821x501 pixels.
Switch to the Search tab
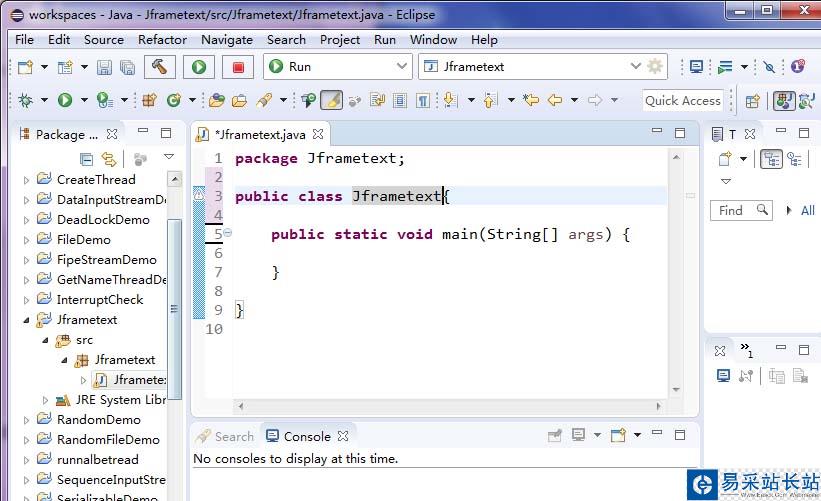(x=225, y=436)
